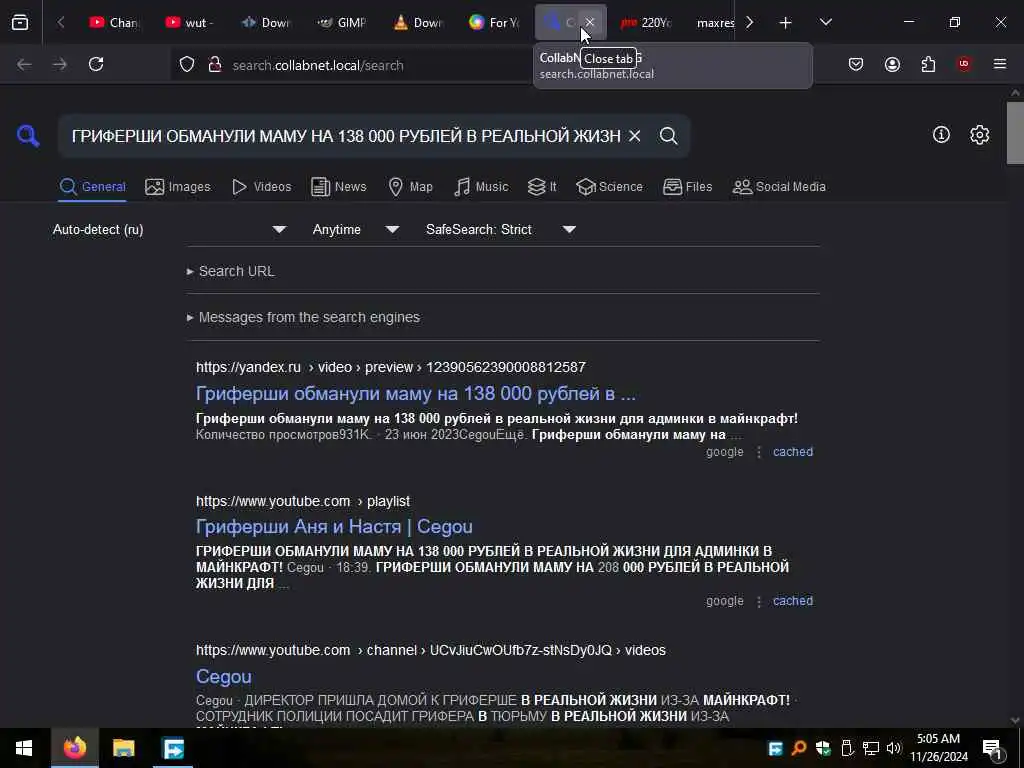
Task: Open the SafeSearch: Strict dropdown
Action: [501, 229]
